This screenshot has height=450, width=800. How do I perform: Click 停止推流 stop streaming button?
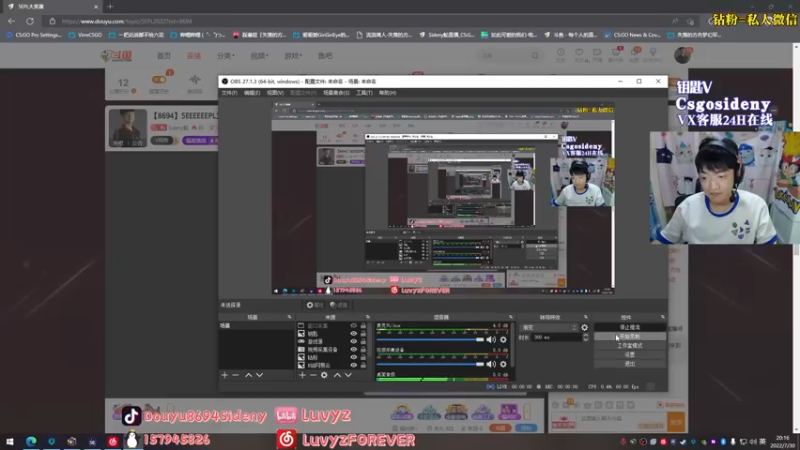point(630,327)
